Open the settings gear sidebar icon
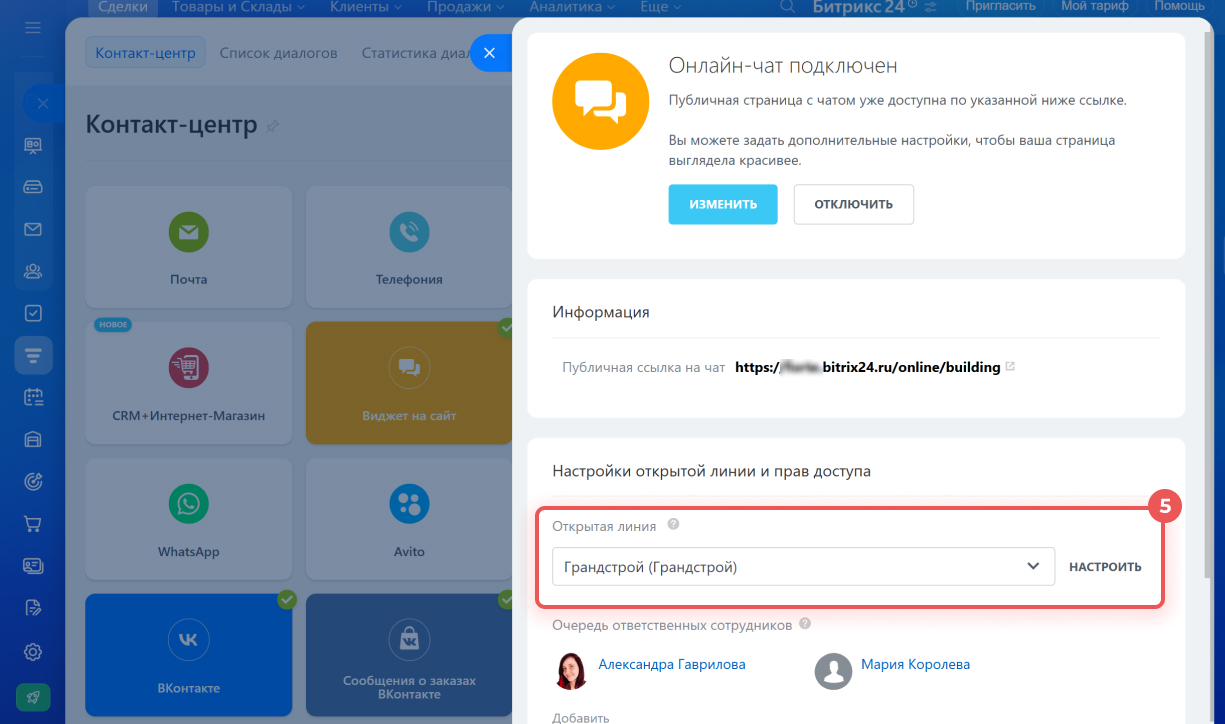The height and width of the screenshot is (724, 1225). [33, 652]
